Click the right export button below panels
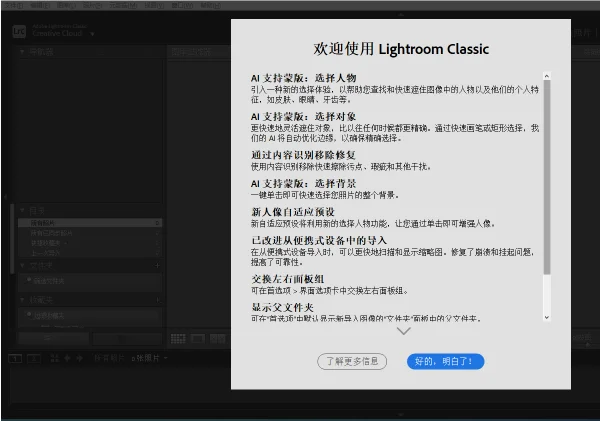 127,338
